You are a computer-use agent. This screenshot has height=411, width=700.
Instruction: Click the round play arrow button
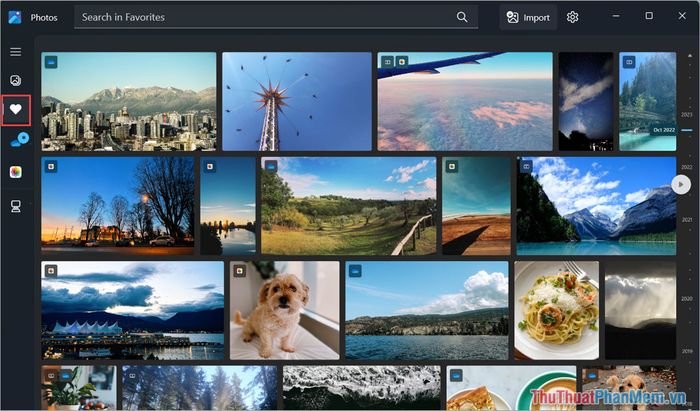click(x=681, y=184)
